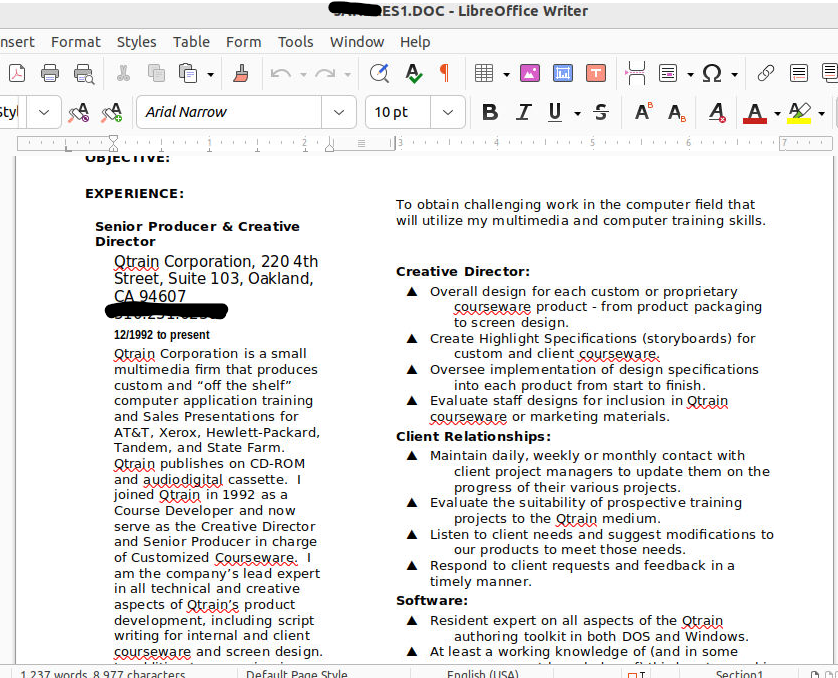
Task: Expand the font name dropdown
Action: (340, 112)
